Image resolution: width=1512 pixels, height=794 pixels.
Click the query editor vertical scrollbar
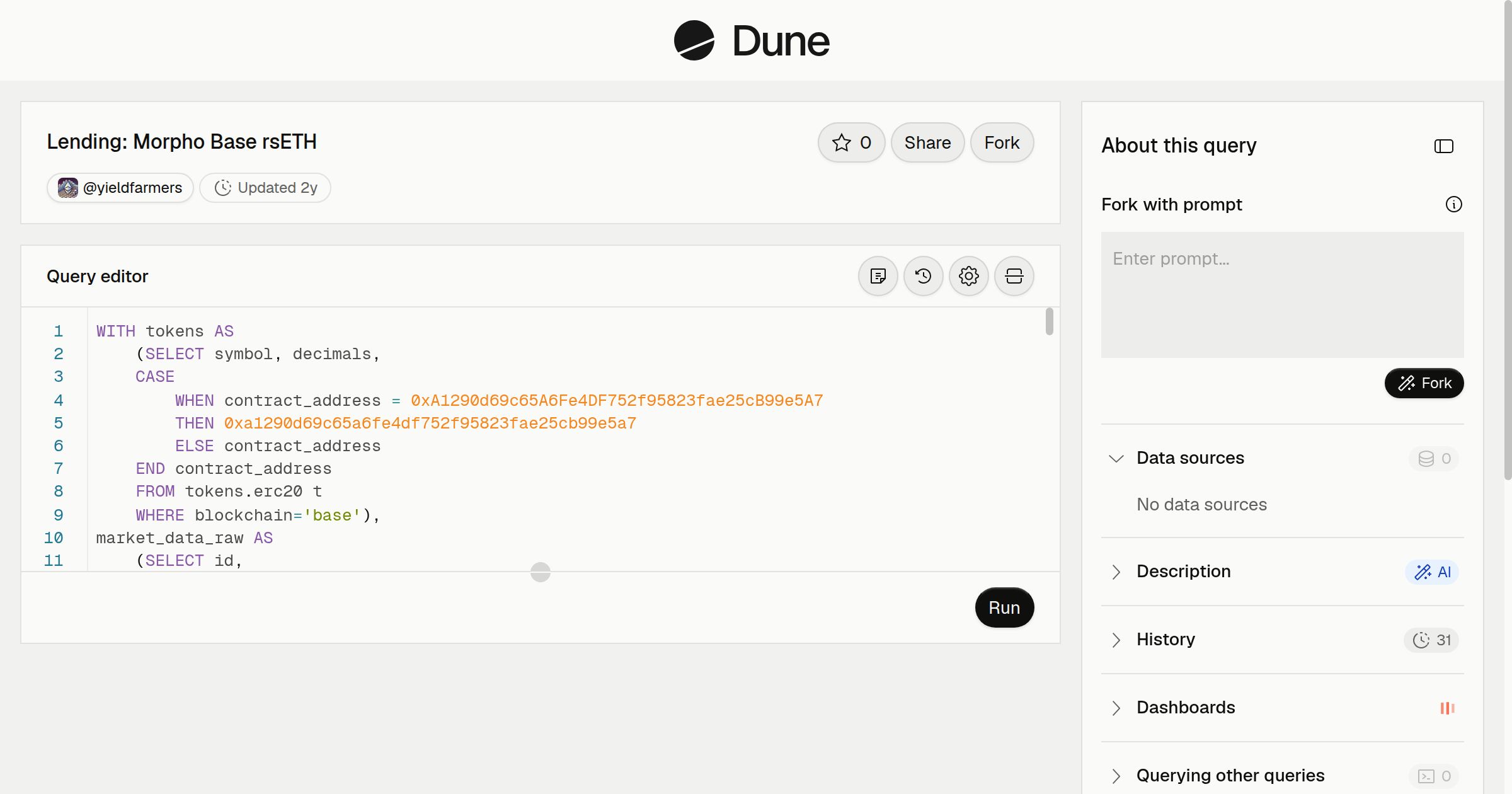[1049, 321]
